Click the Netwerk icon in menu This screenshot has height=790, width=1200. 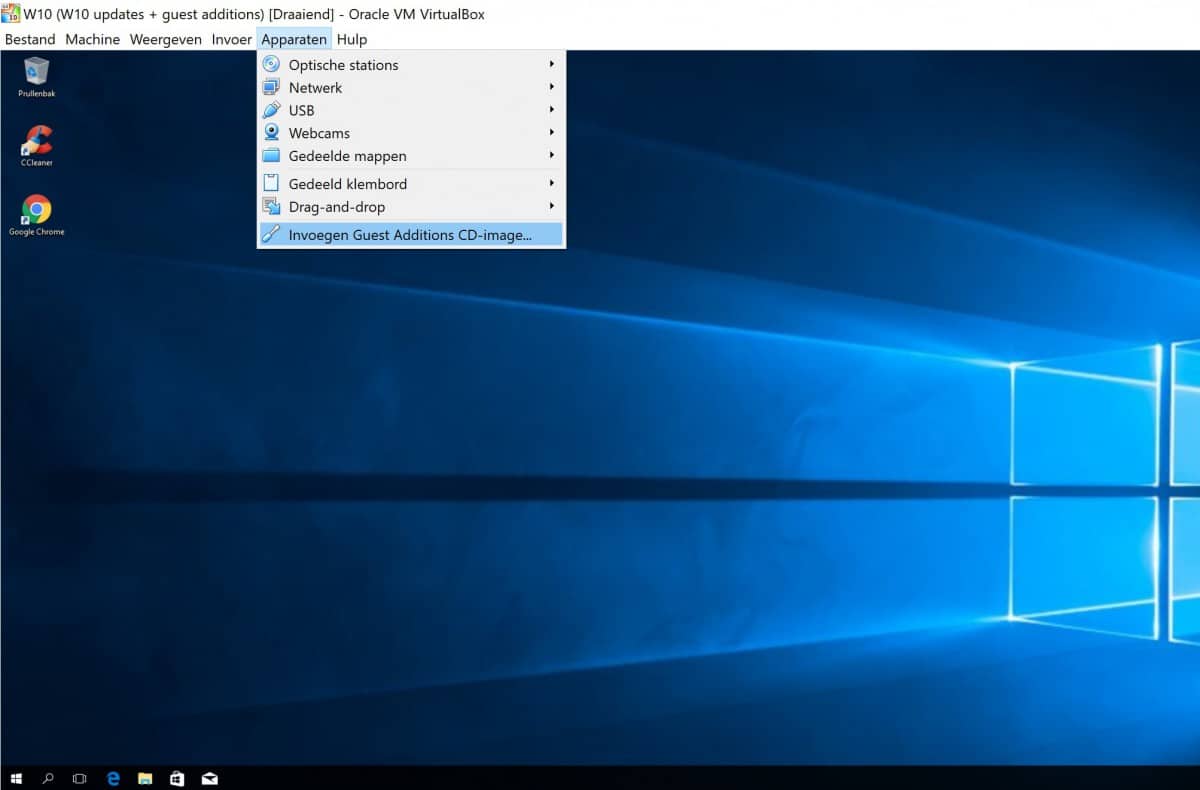coord(271,88)
